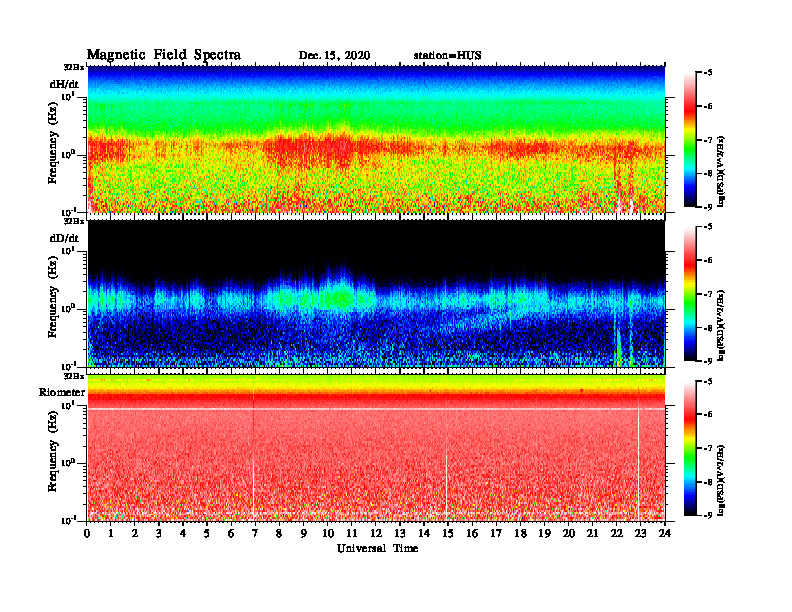
Task: Click hour 11 on the Universal Time axis
Action: (x=352, y=534)
